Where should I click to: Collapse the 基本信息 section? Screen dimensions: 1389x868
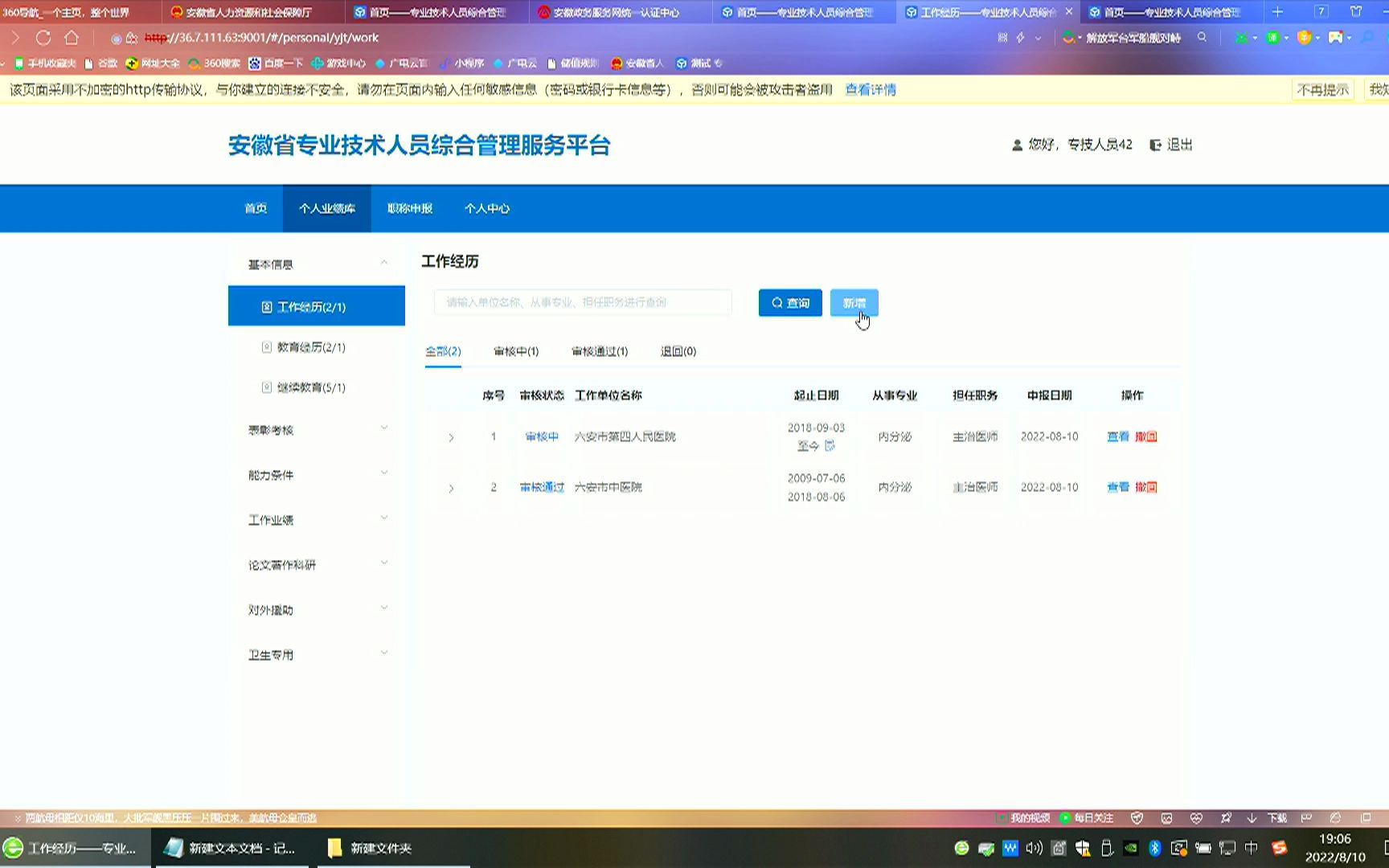[383, 262]
